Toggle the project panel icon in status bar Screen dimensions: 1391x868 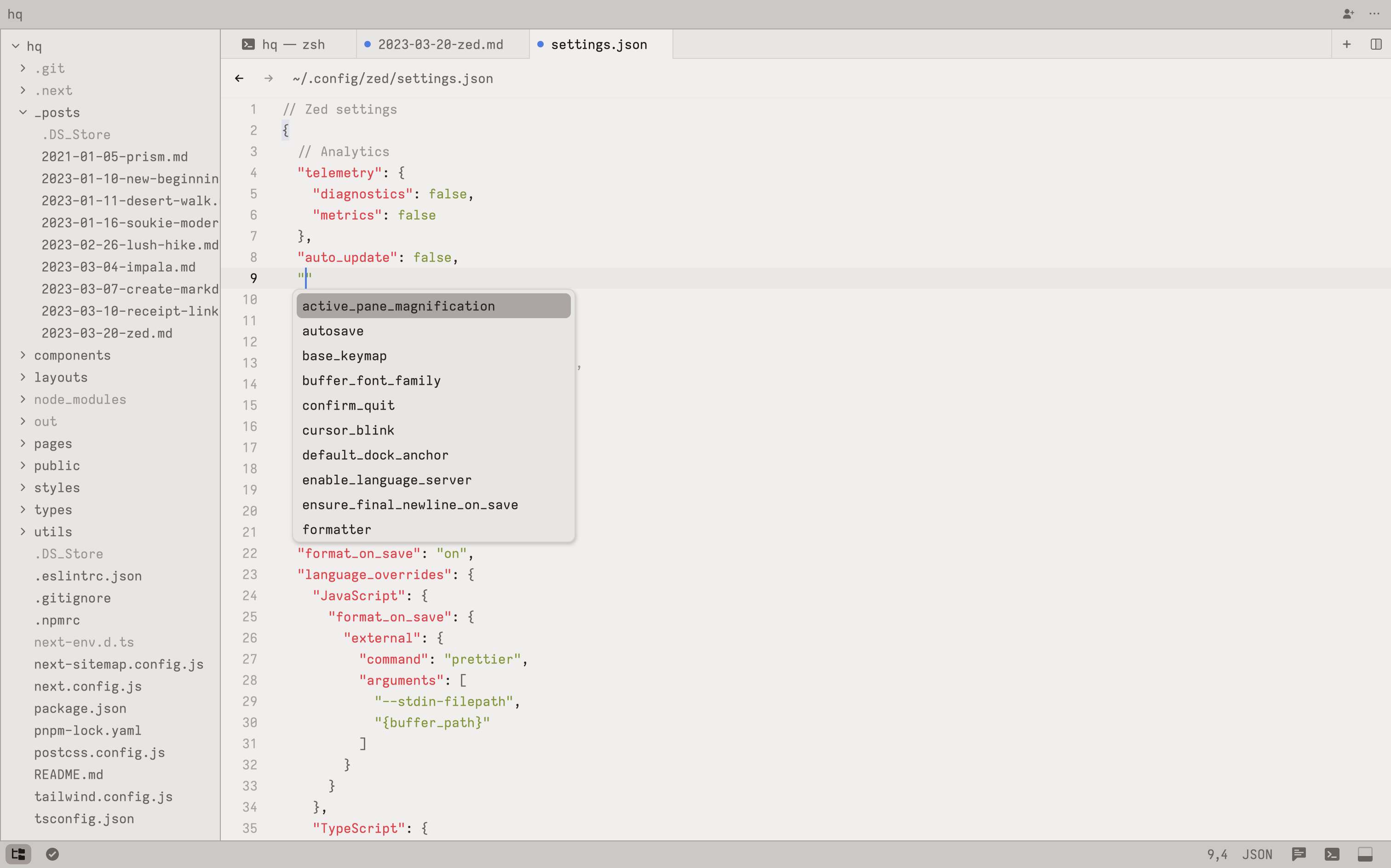coord(18,854)
